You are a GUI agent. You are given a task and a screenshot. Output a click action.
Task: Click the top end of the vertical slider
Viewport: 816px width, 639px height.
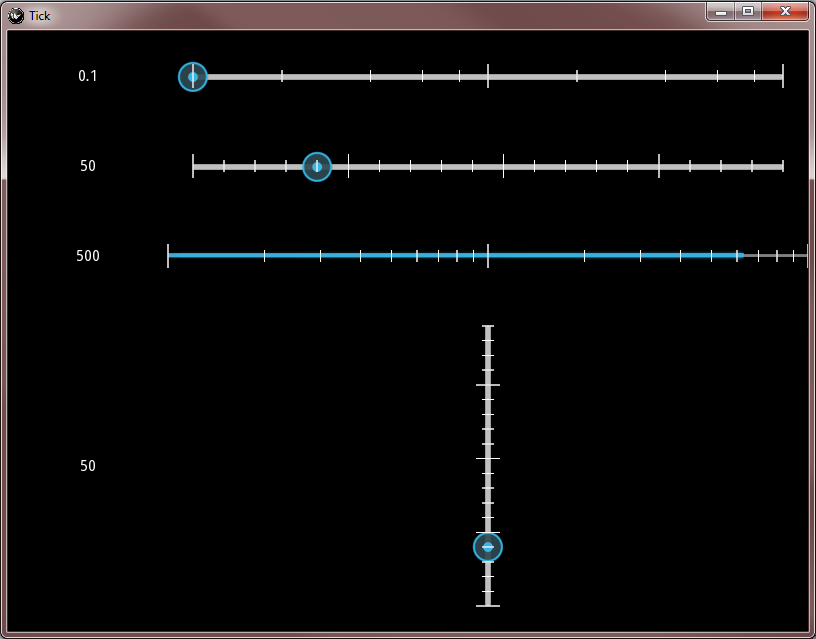[488, 326]
